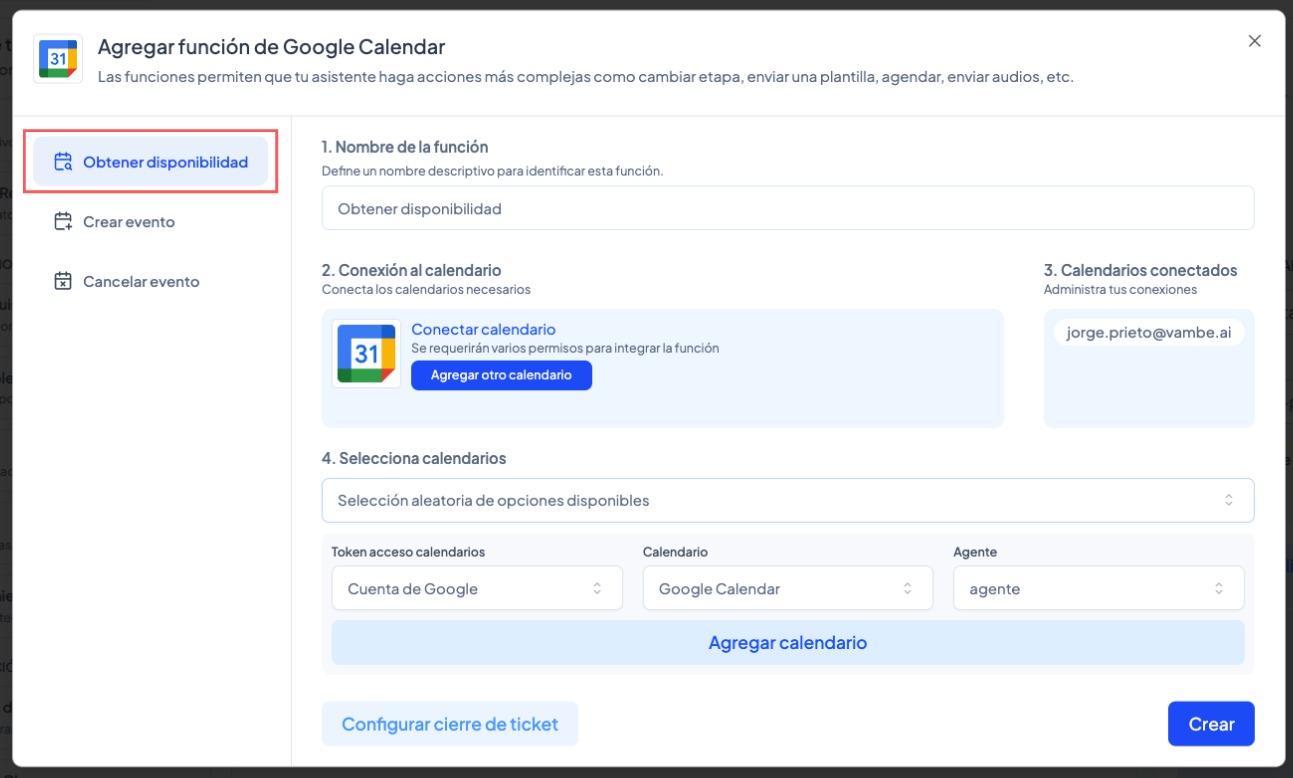The image size is (1293, 778).
Task: Click the Google Calendar icon beside Conectar calendario
Action: 367,354
